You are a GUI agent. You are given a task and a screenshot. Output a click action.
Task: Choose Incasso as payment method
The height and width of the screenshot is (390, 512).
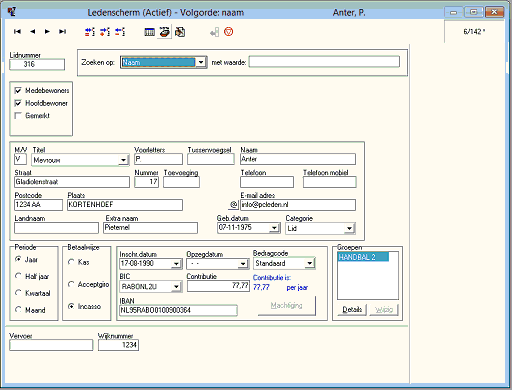pyautogui.click(x=71, y=306)
